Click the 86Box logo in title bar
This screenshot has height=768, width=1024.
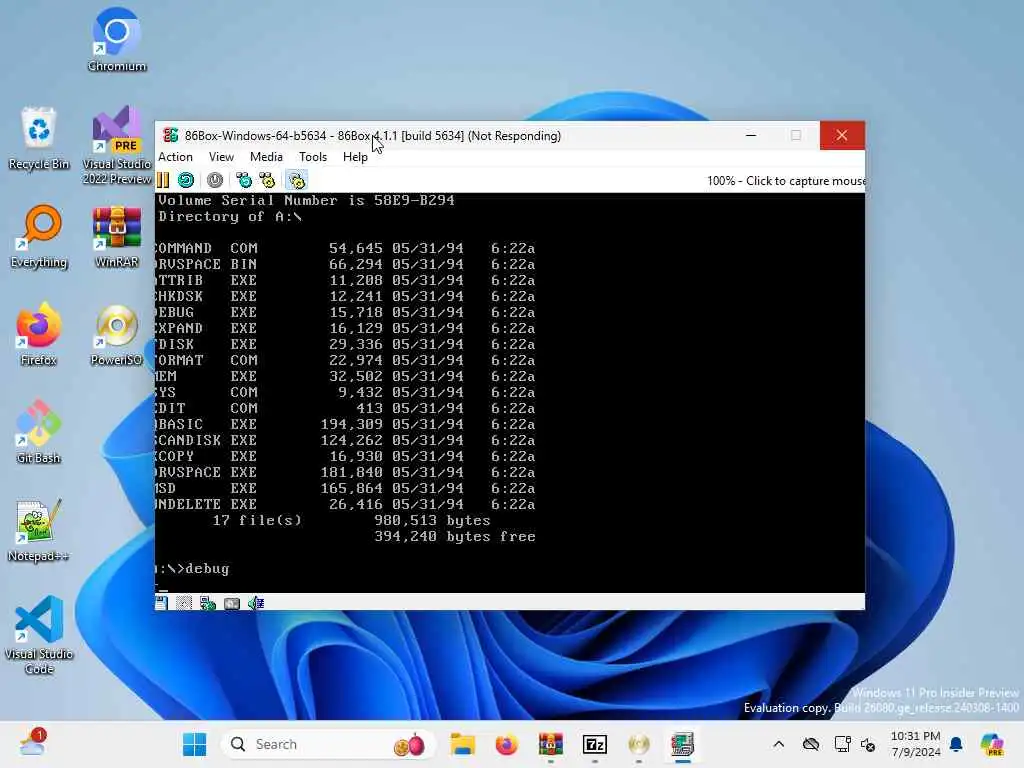pyautogui.click(x=170, y=135)
